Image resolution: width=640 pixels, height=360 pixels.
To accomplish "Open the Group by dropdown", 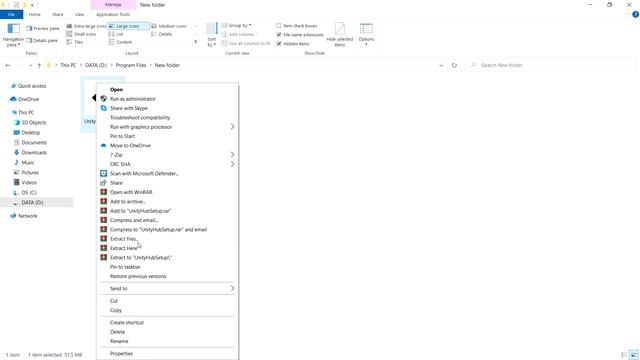I will [237, 25].
